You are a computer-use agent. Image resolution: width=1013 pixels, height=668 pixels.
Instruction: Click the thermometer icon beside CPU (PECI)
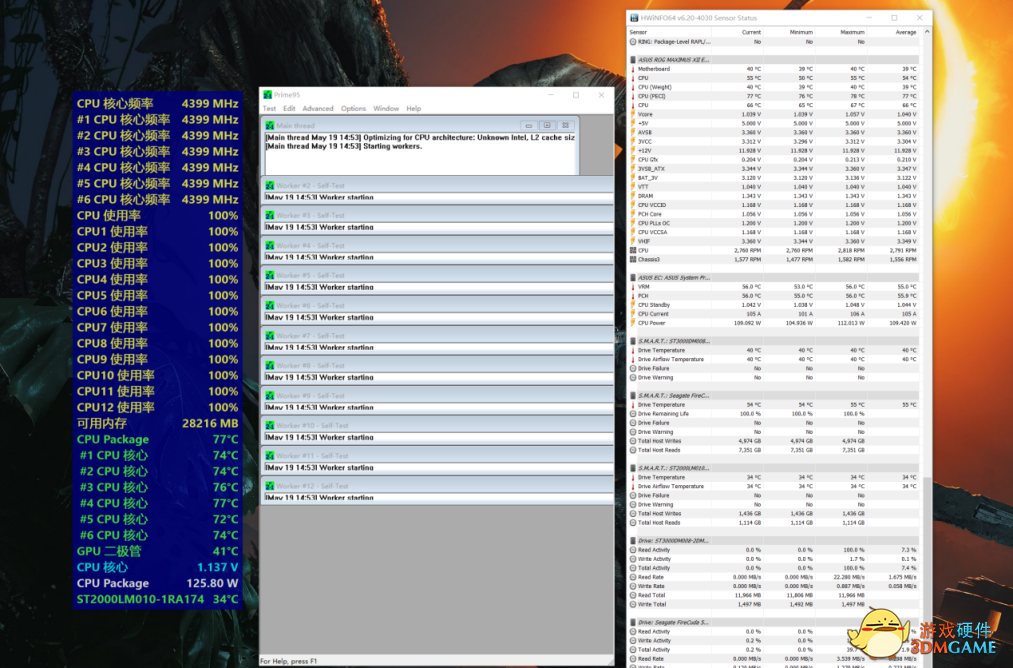point(633,96)
